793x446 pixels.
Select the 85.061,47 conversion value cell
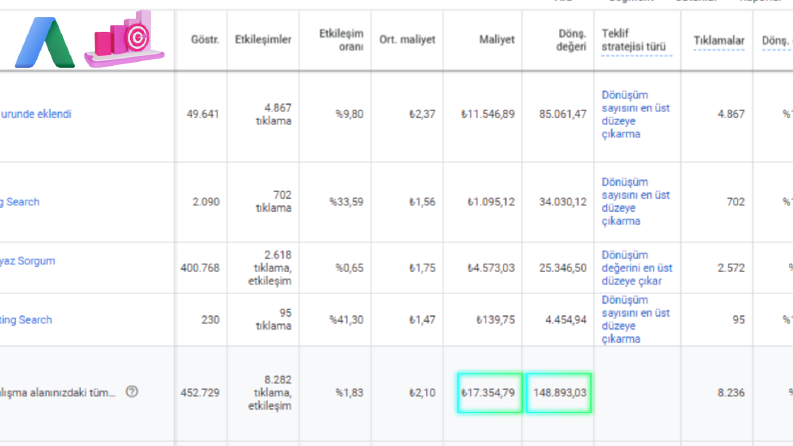563,114
